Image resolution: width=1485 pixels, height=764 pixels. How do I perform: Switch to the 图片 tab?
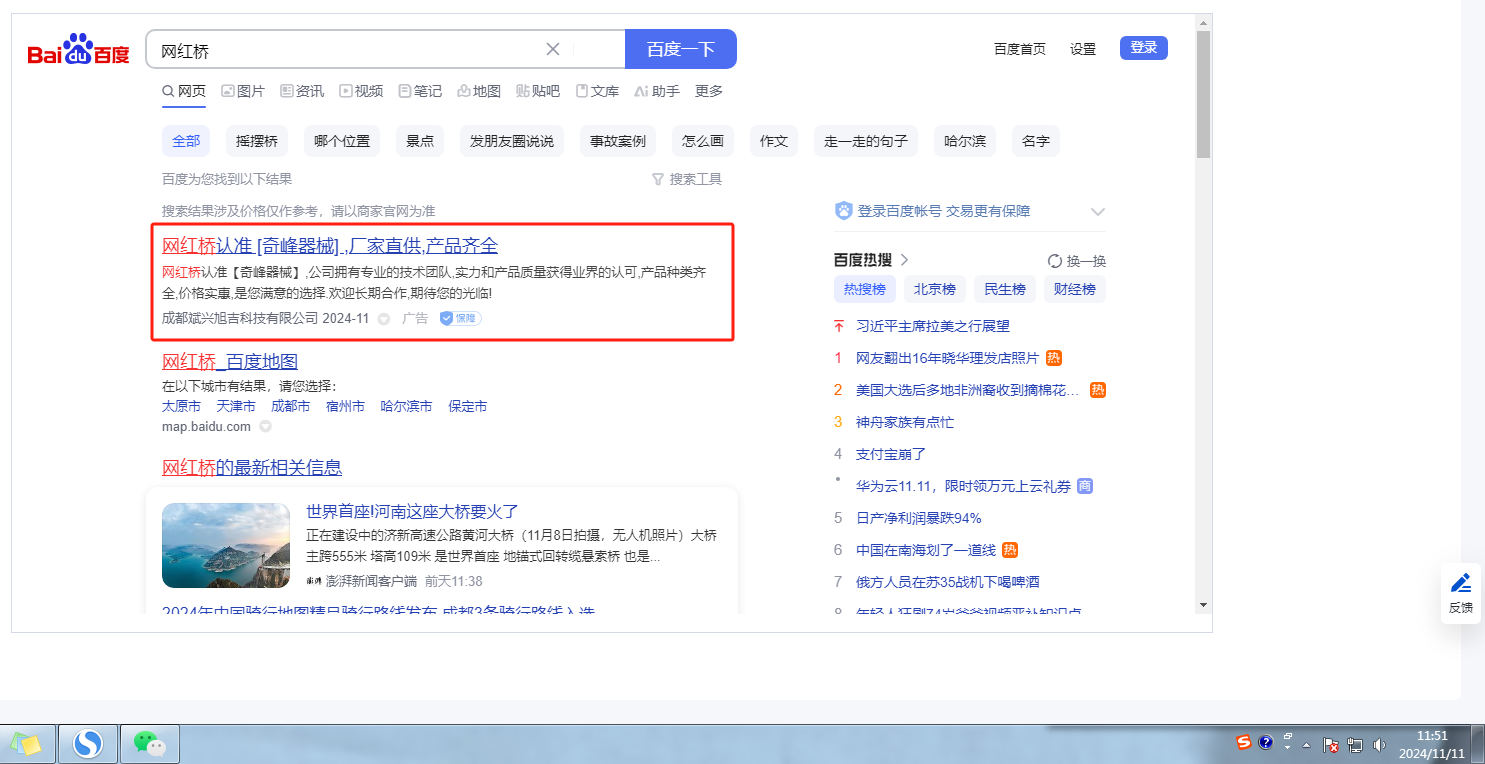[243, 91]
